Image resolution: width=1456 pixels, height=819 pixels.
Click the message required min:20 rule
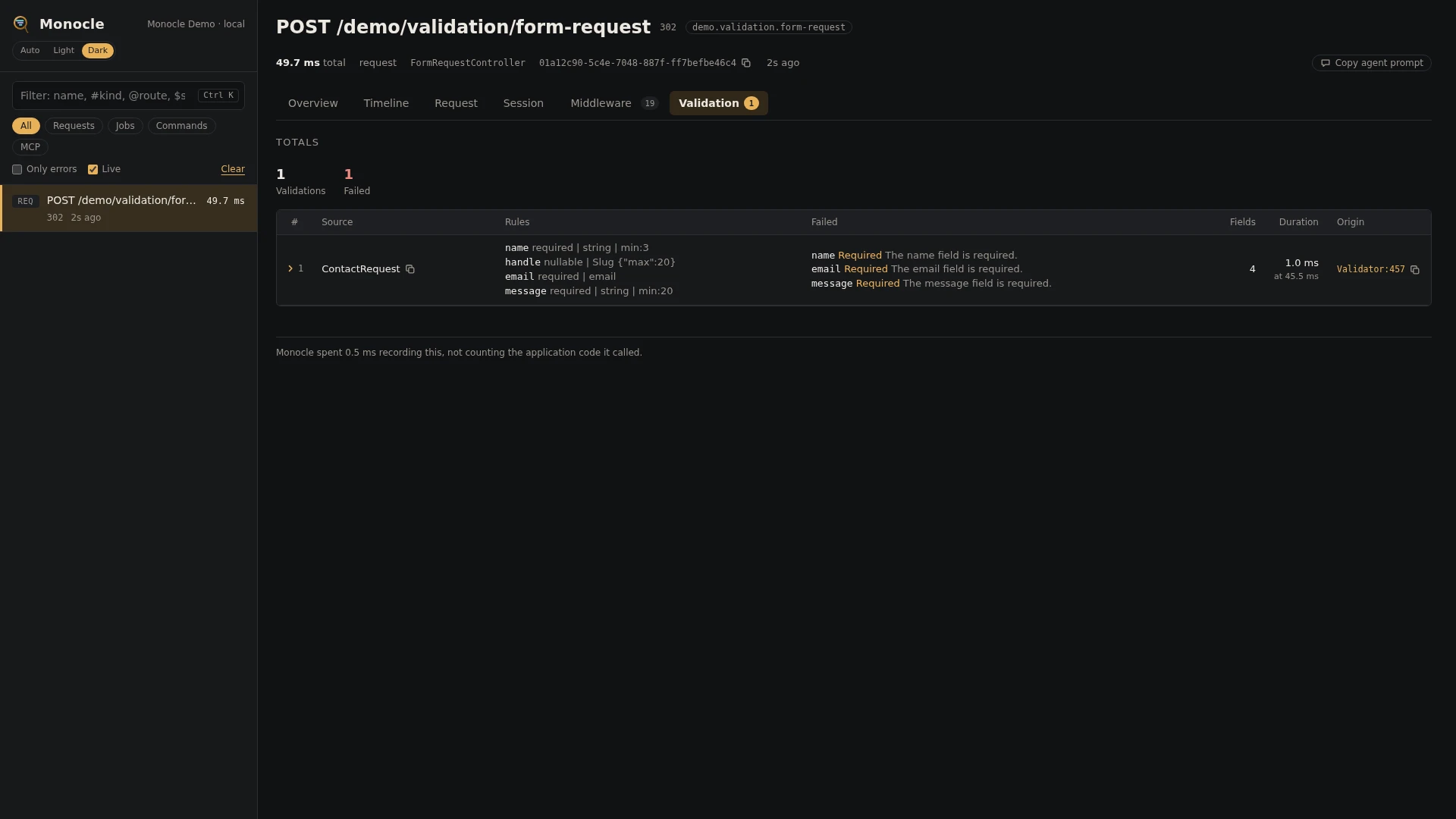click(x=588, y=291)
